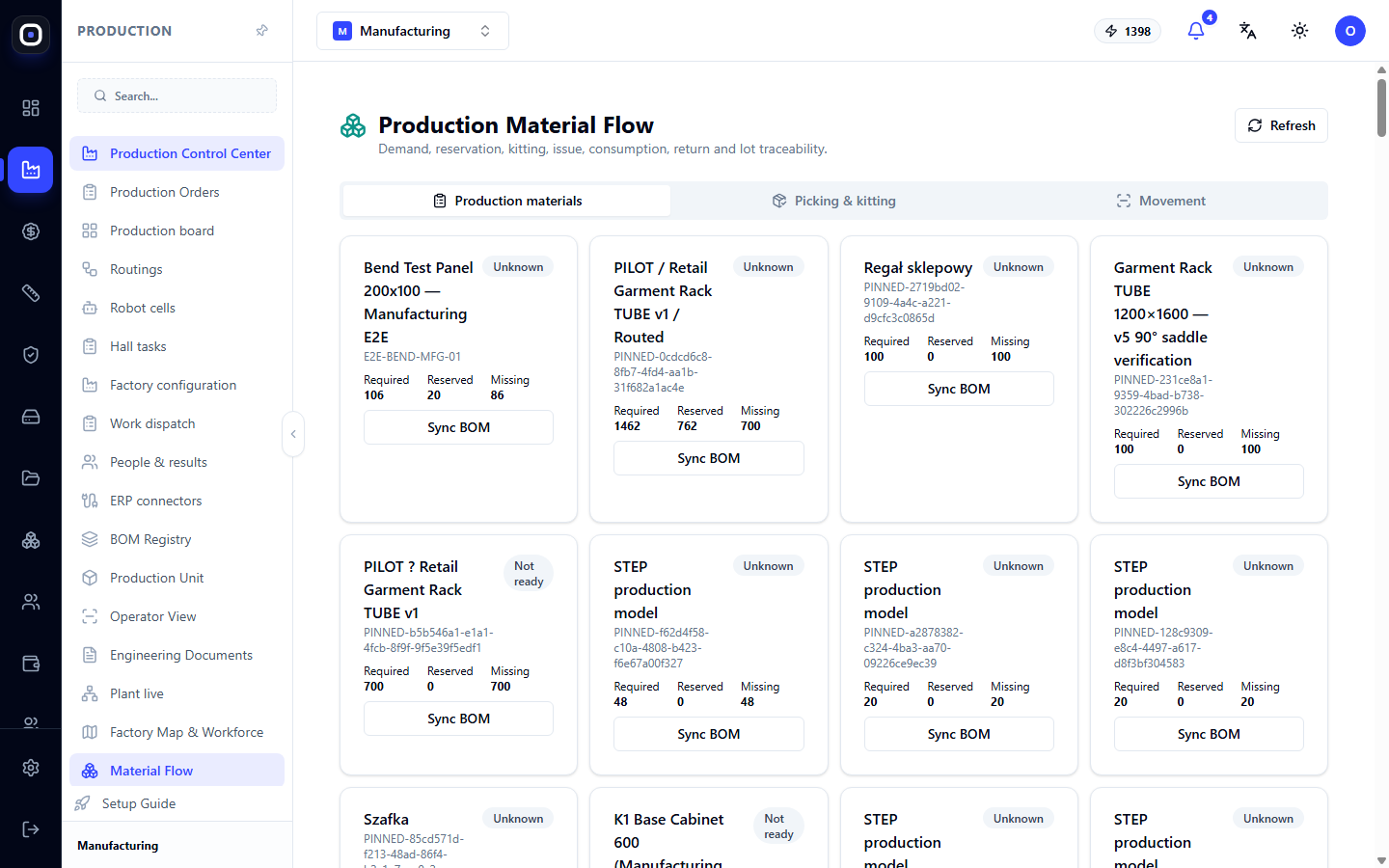Click the Refresh button
Viewport: 1389px width, 868px height.
[1281, 125]
